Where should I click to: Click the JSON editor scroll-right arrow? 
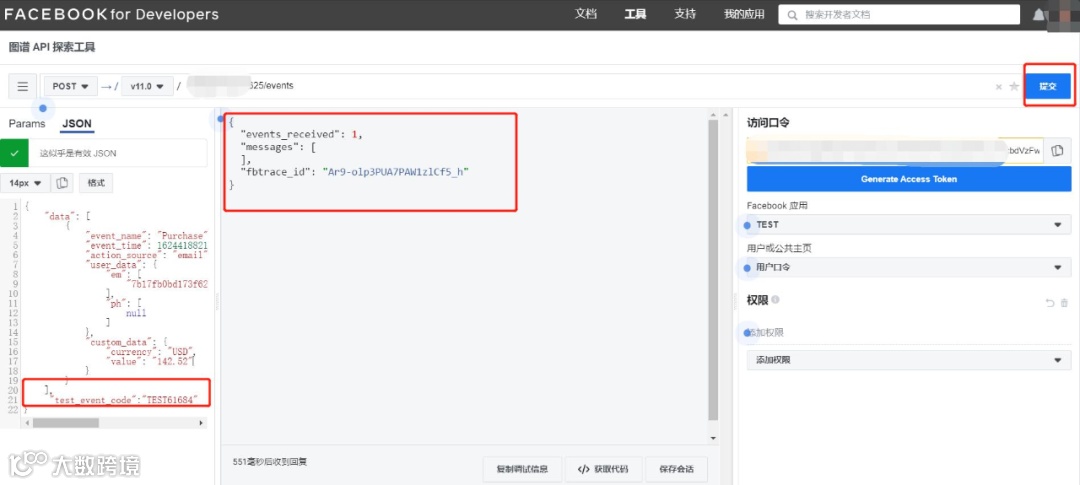pos(201,423)
